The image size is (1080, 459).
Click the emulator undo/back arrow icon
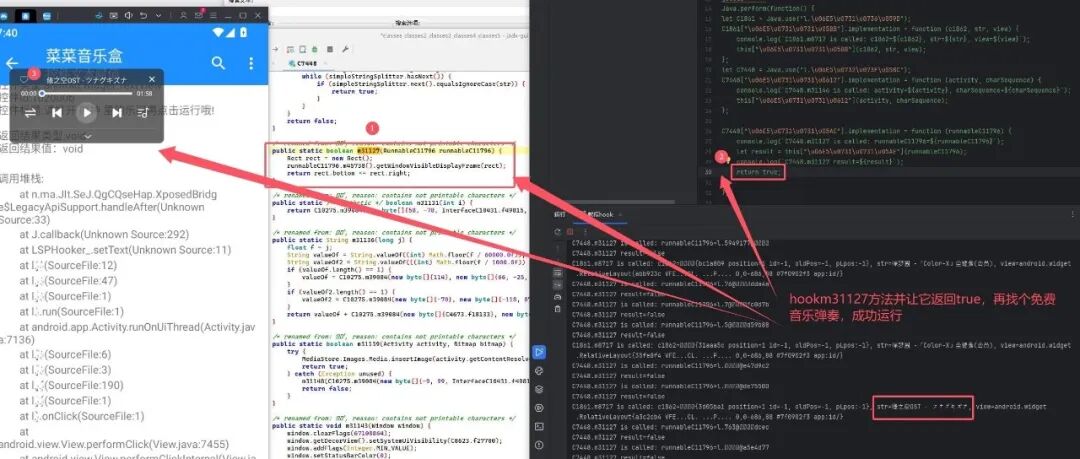143,15
